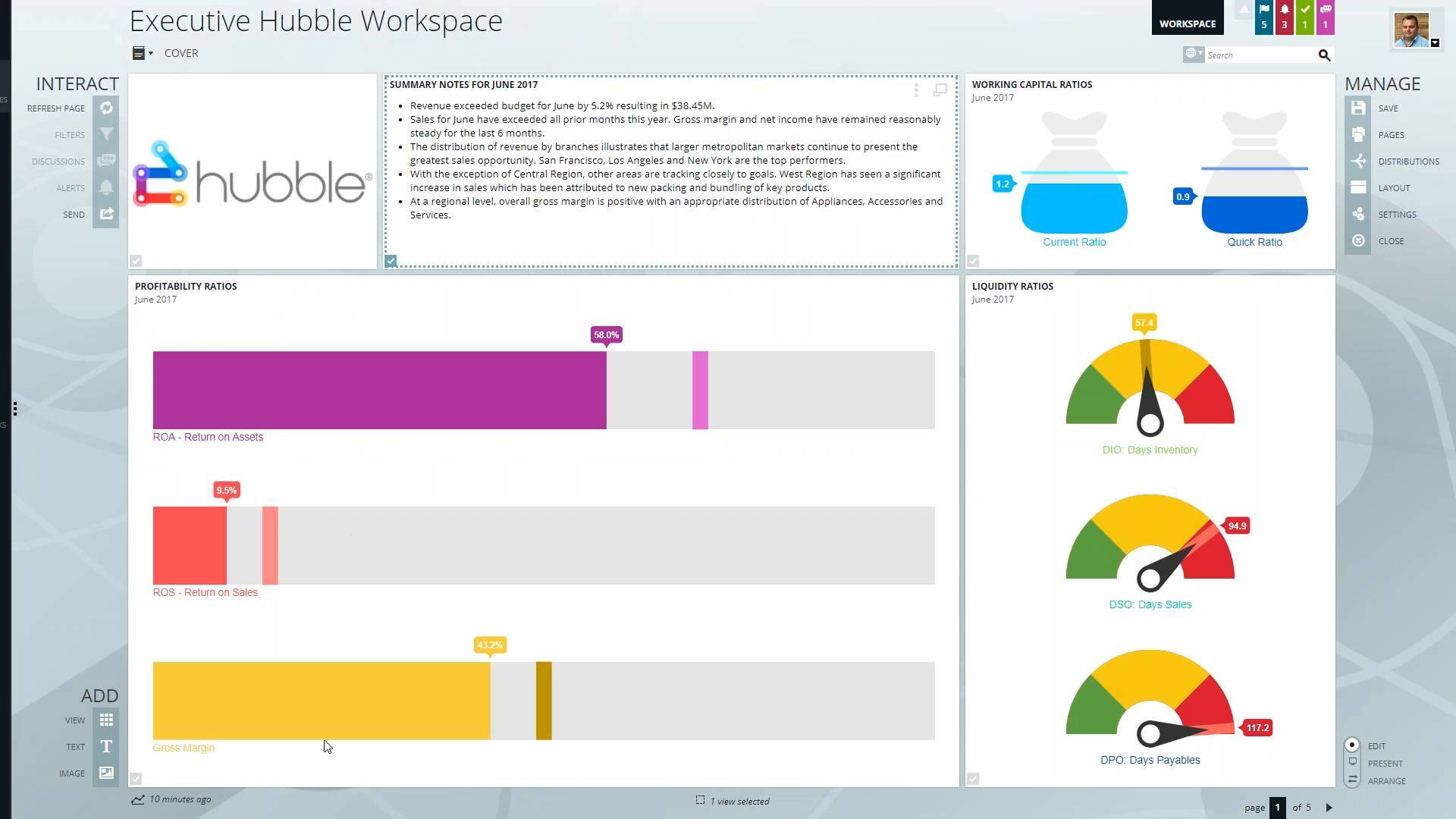The width and height of the screenshot is (1456, 819).
Task: Click the Add Text icon
Action: click(x=106, y=747)
